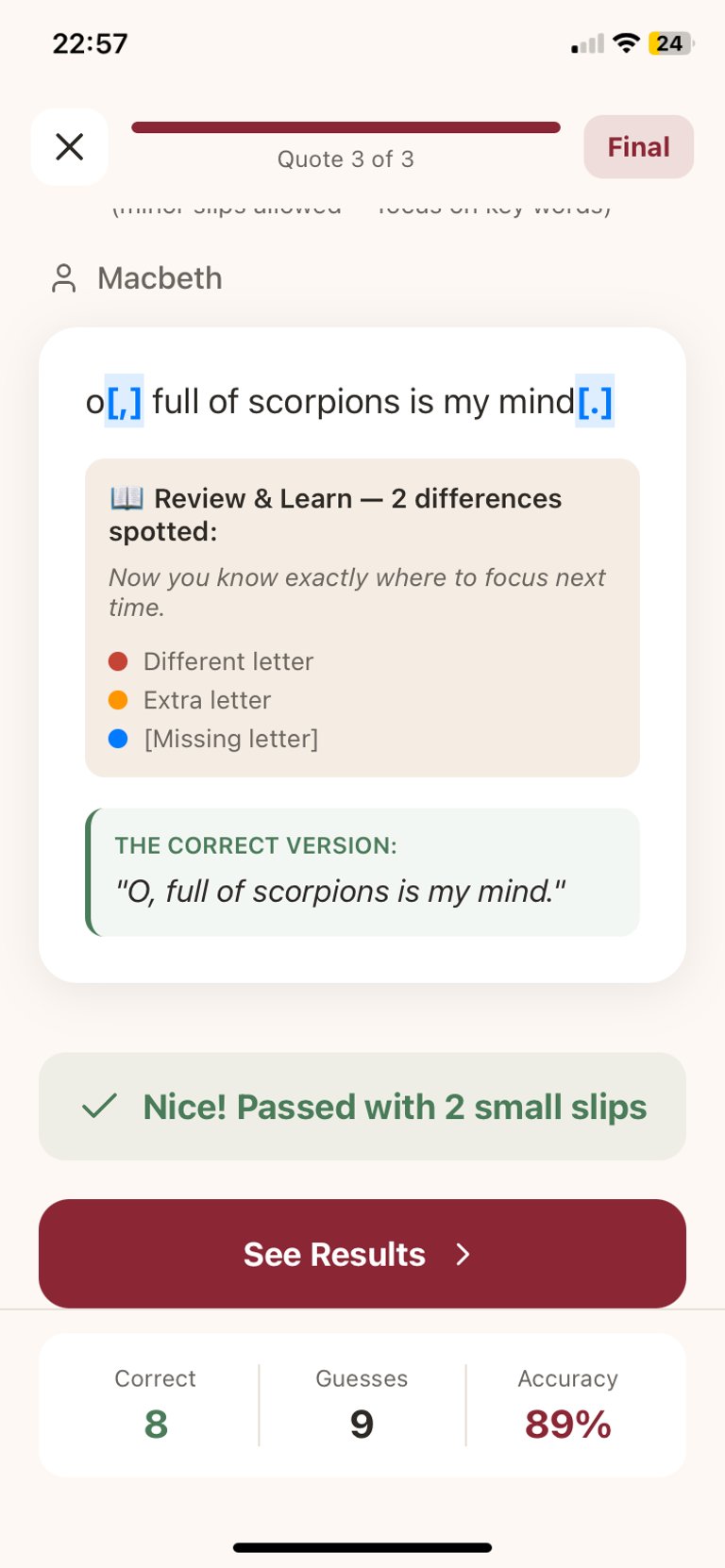Tap the highlighted missing comma marker
This screenshot has width=725, height=1568.
pyautogui.click(x=124, y=402)
